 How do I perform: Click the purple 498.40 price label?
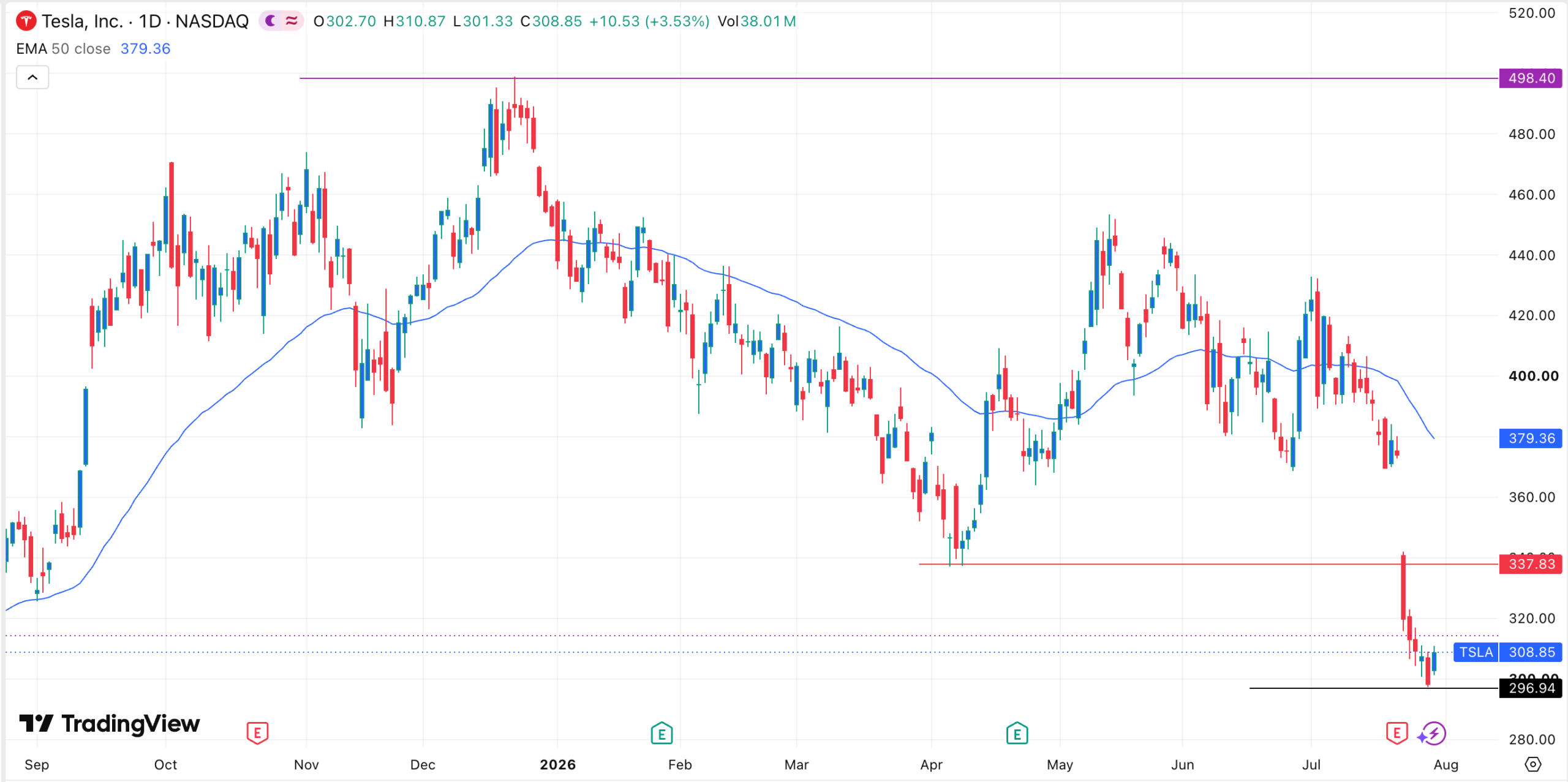[x=1531, y=78]
